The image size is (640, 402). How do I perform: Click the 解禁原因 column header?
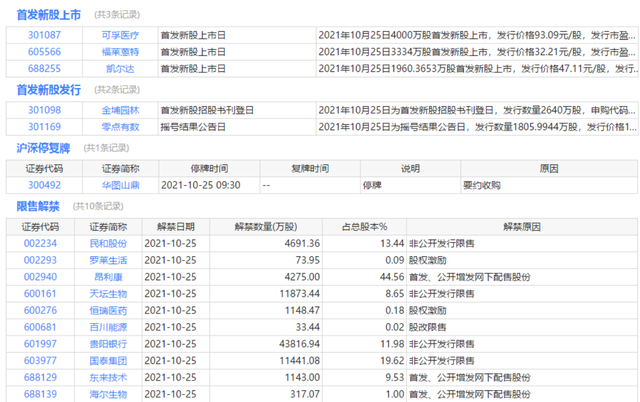pyautogui.click(x=522, y=227)
